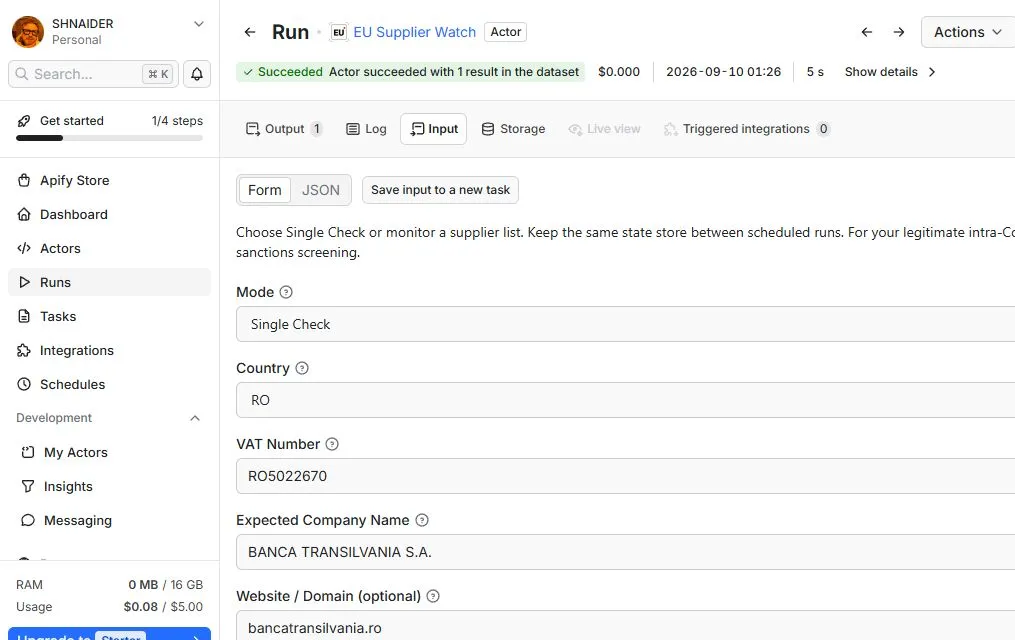Switch input view to Form
This screenshot has height=640, width=1015.
(265, 190)
